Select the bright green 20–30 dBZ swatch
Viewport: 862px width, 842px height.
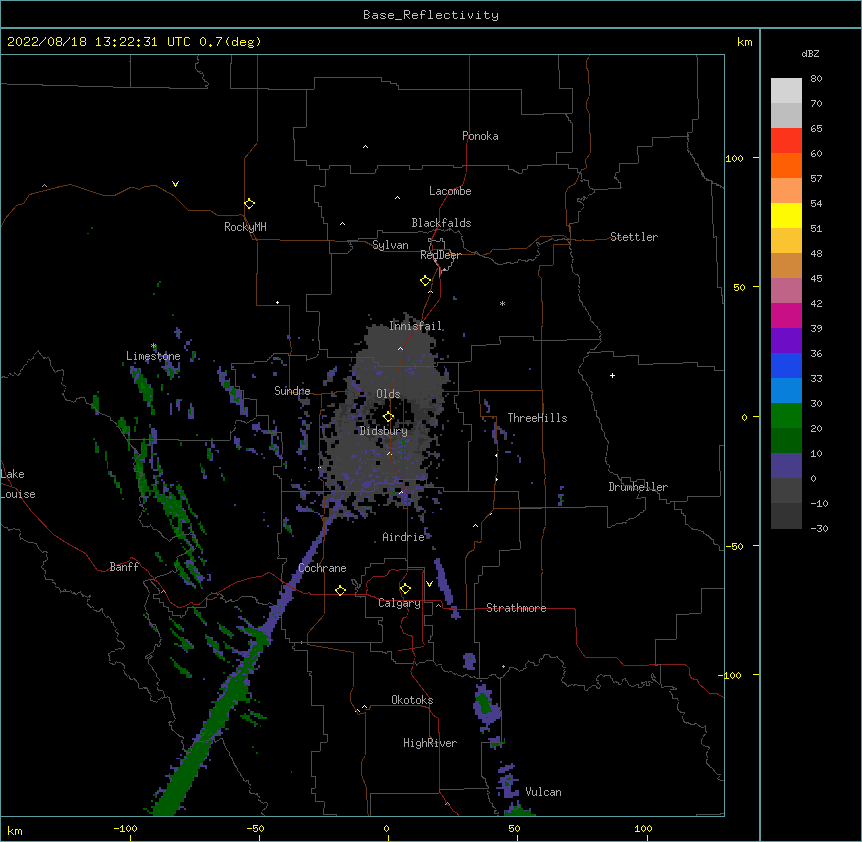pyautogui.click(x=786, y=416)
